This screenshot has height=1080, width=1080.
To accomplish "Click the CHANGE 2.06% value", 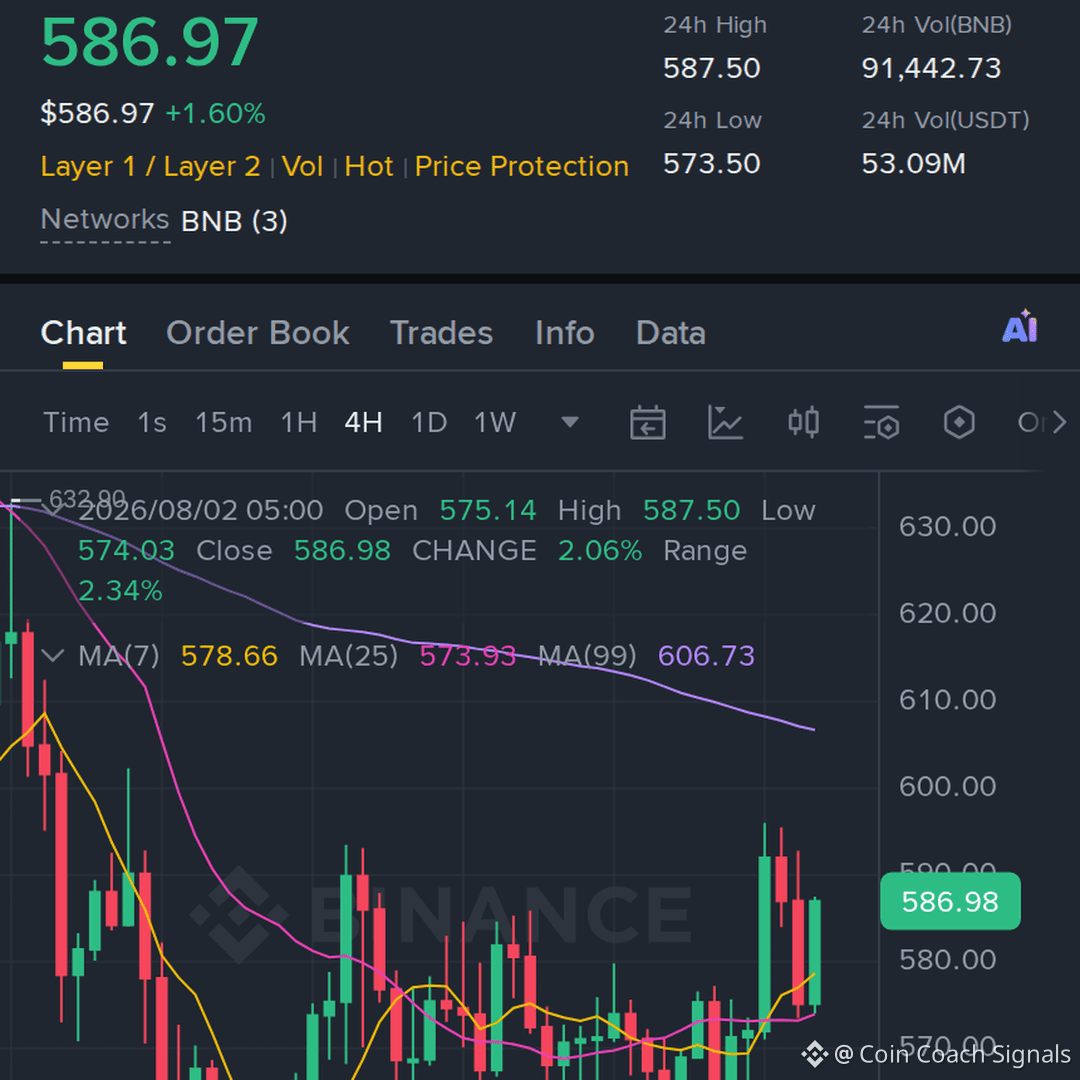I will click(x=599, y=551).
